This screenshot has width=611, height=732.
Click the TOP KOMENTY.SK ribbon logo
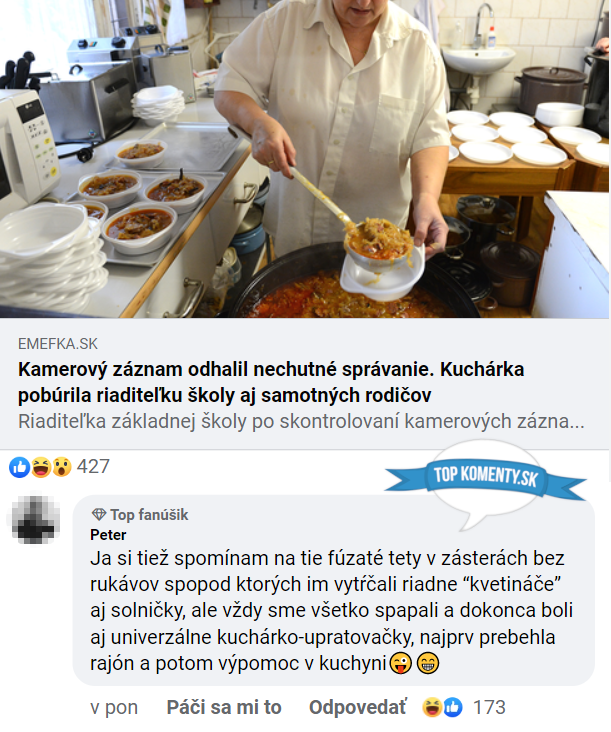point(486,476)
